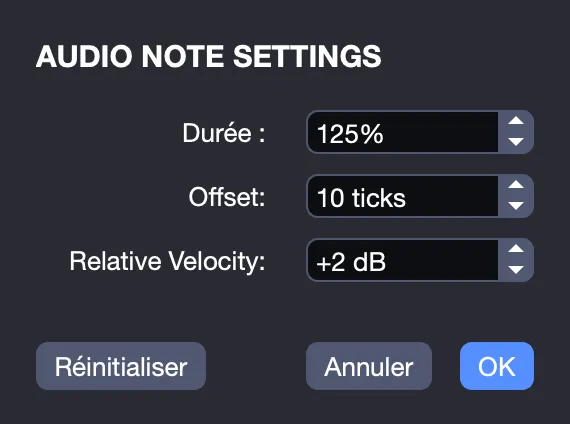
Task: Click the Réinitialiser button
Action: 121,366
